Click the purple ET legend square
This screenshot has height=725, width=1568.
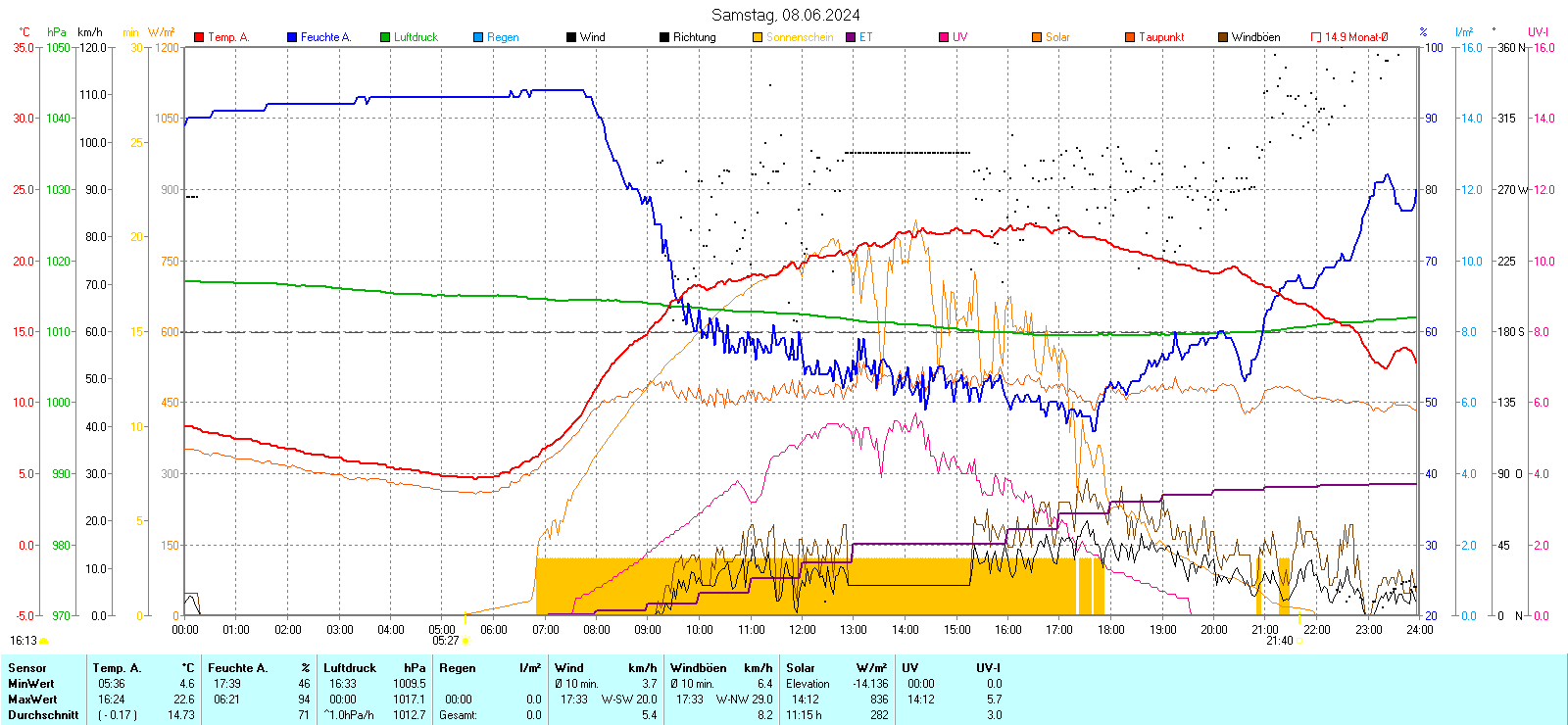coord(851,37)
